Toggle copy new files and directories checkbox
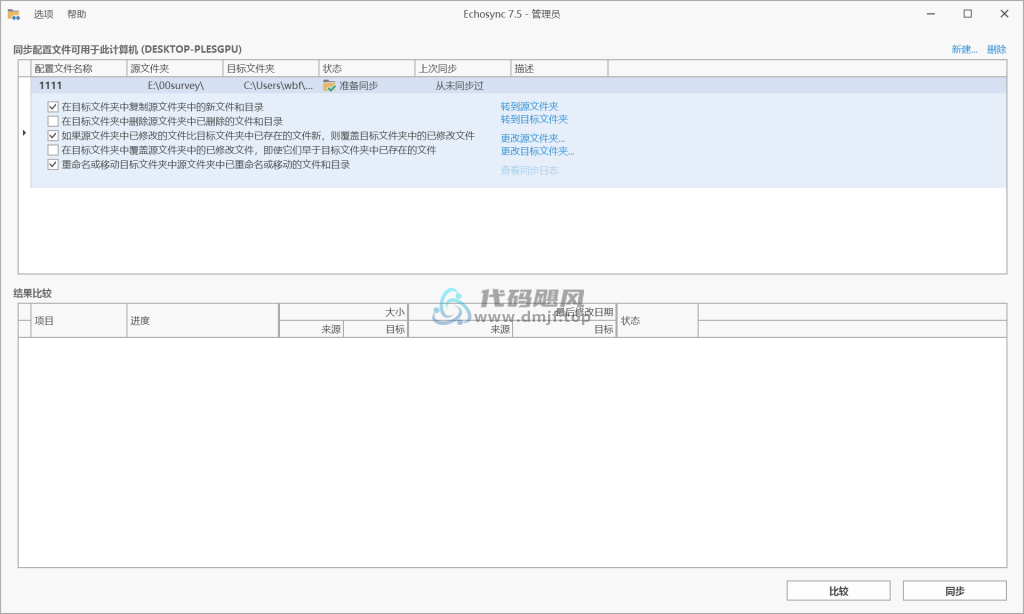 pos(53,106)
